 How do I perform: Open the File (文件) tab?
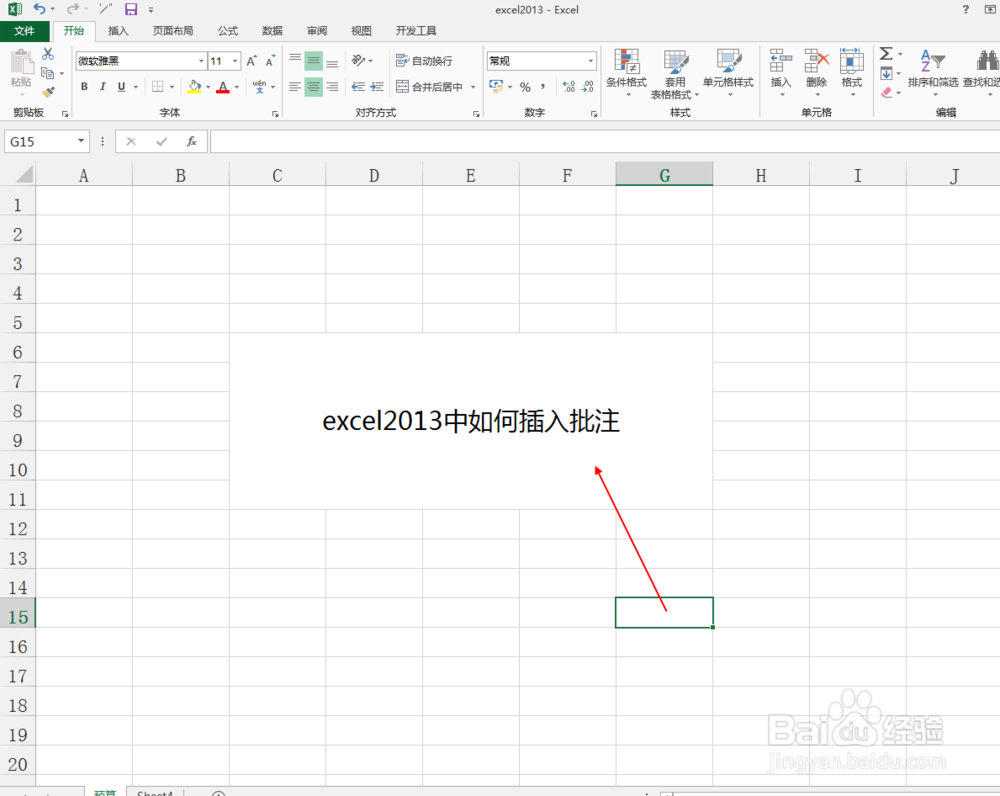(24, 31)
